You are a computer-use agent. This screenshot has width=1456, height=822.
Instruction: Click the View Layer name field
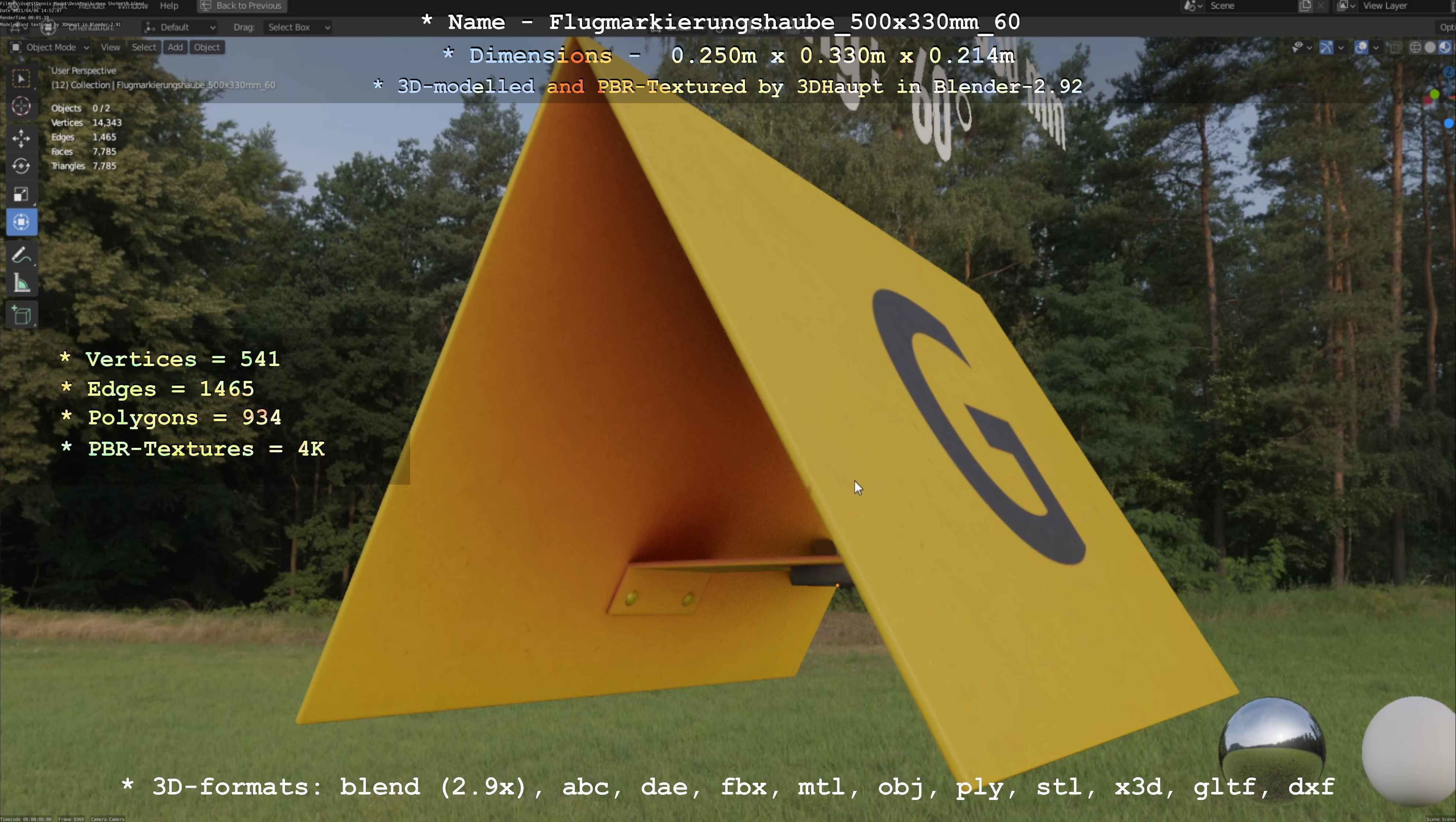1404,6
